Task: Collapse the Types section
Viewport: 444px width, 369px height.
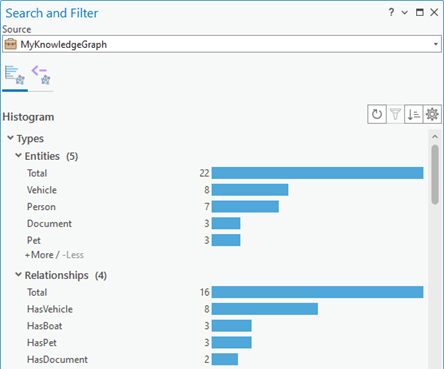Action: point(10,138)
